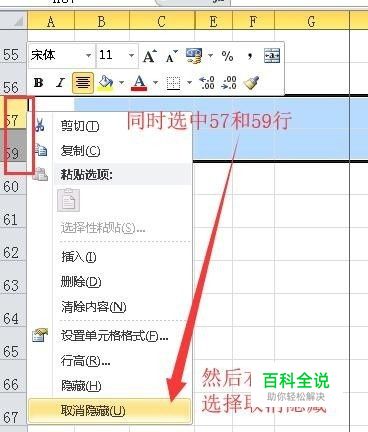Screen dimensions: 368x432
Task: Expand borders dropdown arrow
Action: (189, 82)
